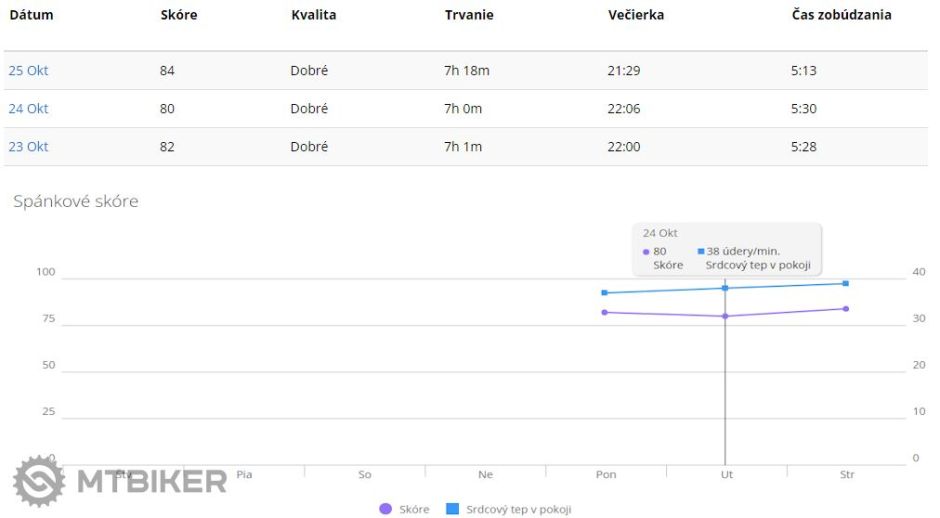This screenshot has height=518, width=940.
Task: Click blue heart rate point for Ut
Action: click(725, 288)
